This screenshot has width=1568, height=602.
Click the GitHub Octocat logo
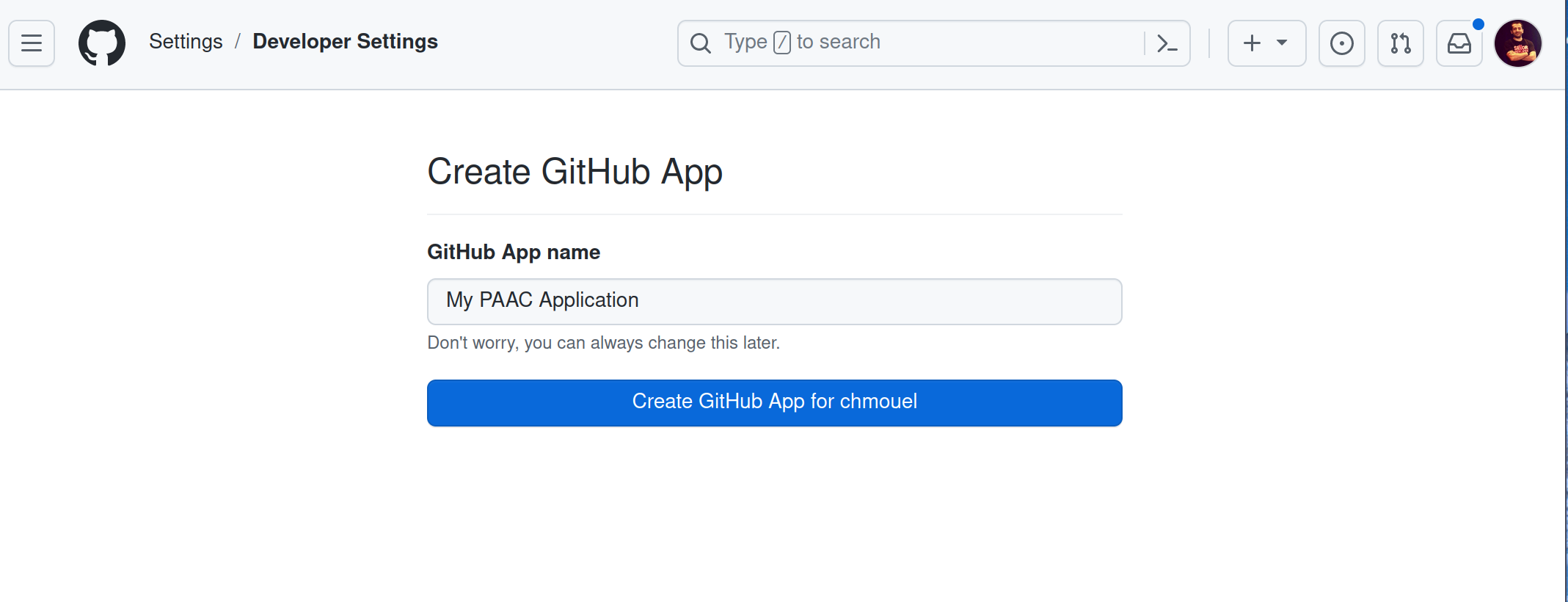pos(102,43)
